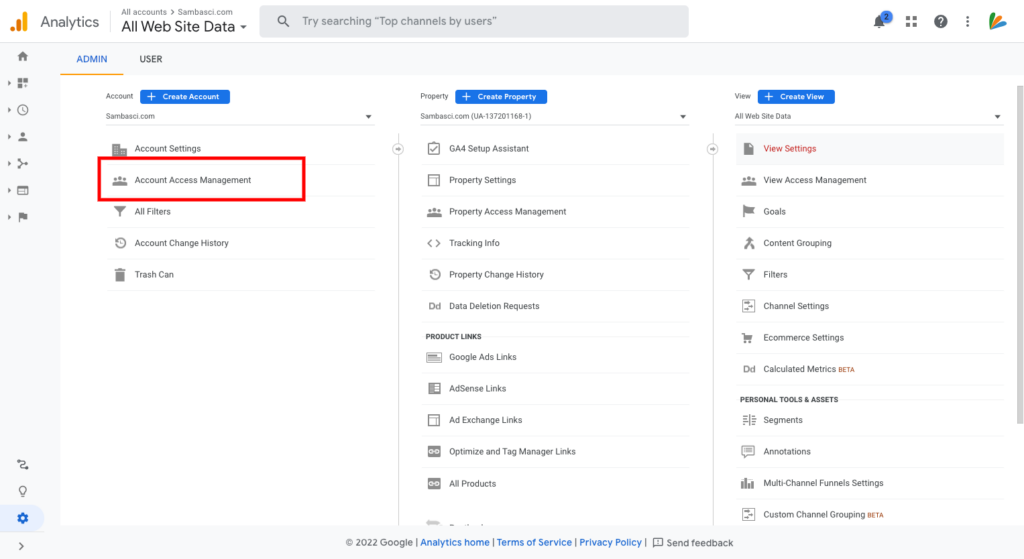Open Terms of Service link

[x=534, y=542]
